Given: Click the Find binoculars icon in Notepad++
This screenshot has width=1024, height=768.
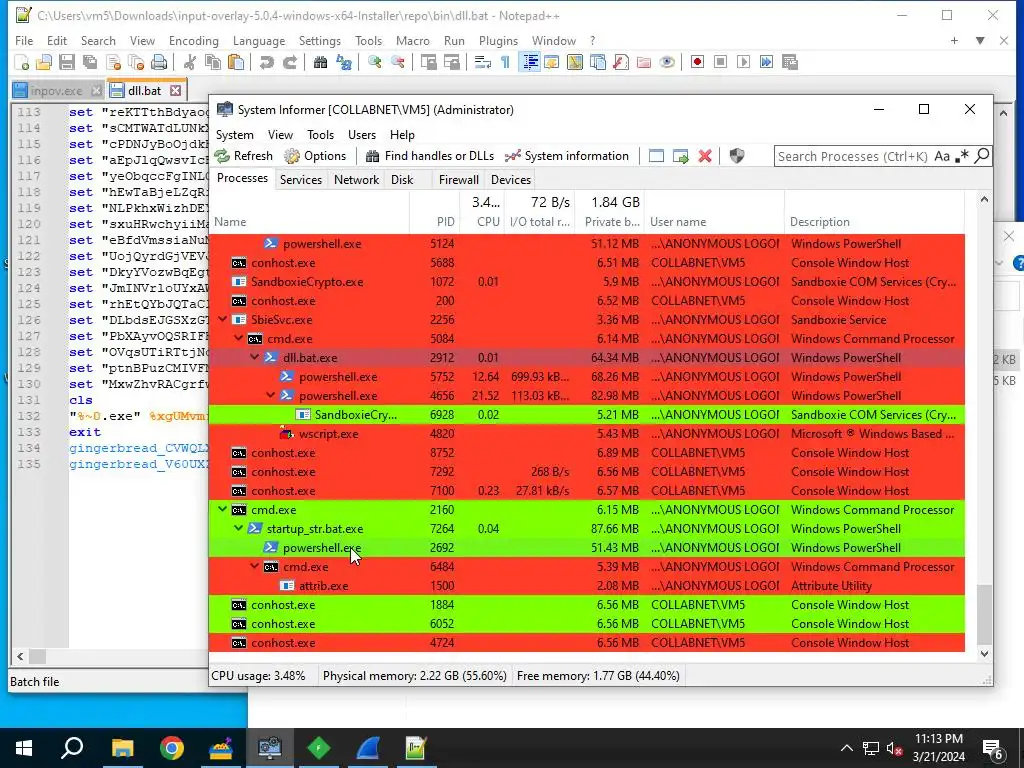Looking at the screenshot, I should point(320,62).
